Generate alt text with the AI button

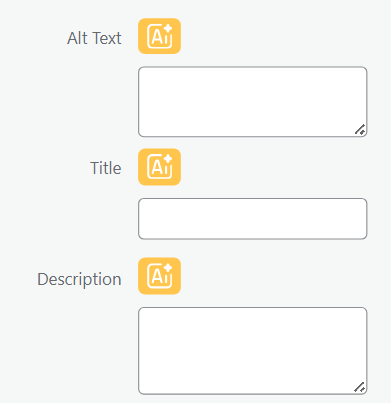click(159, 36)
